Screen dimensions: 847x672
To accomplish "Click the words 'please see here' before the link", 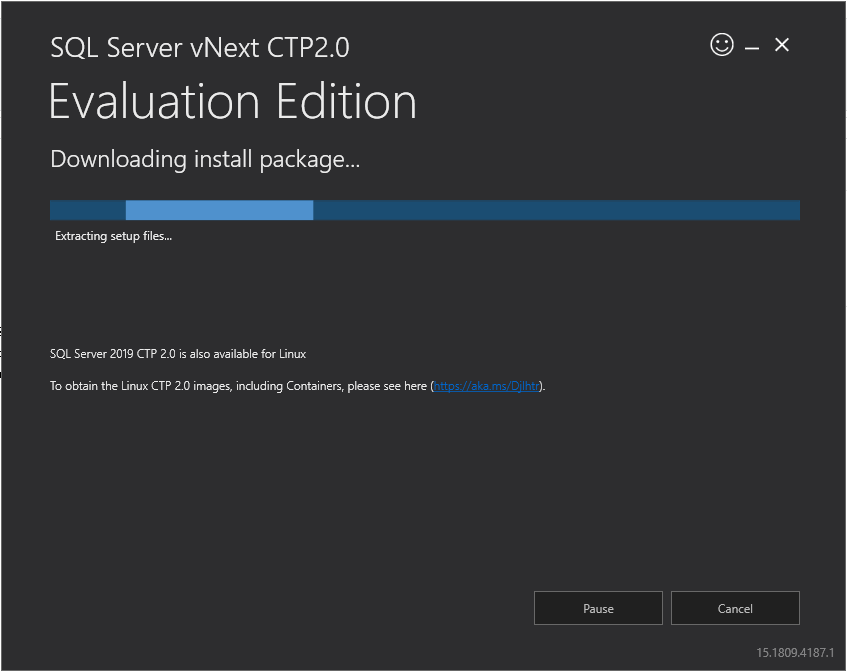I will (387, 386).
